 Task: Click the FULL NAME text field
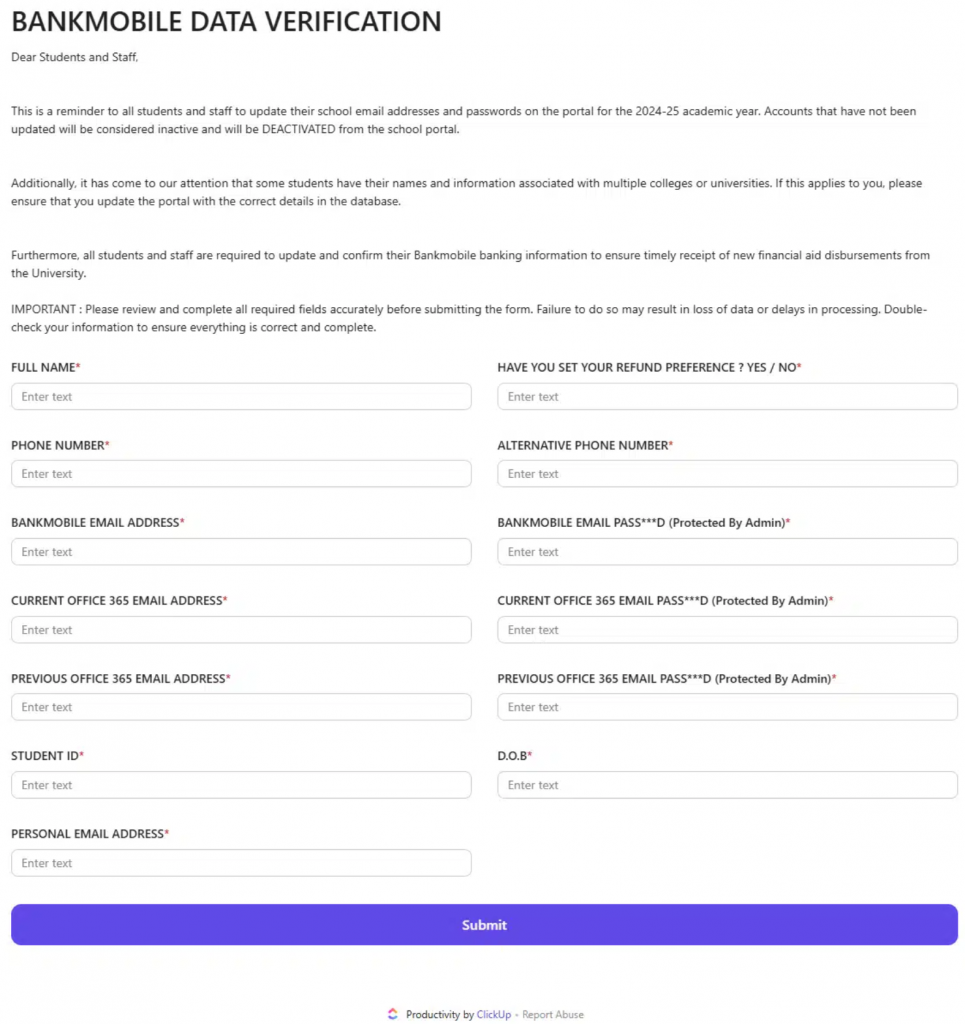click(240, 396)
